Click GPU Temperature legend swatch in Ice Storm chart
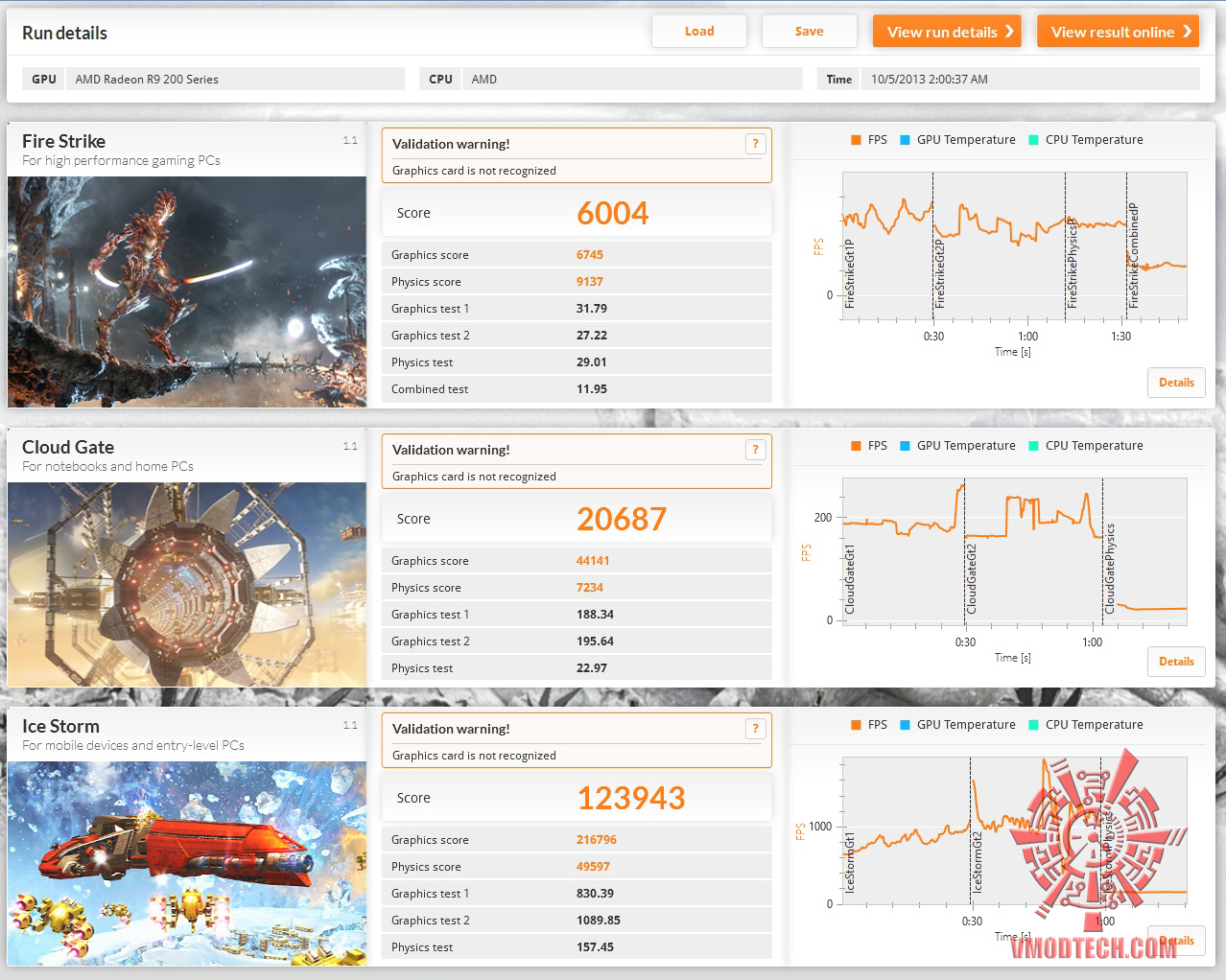Screen dimensions: 1226x980 [x=905, y=725]
